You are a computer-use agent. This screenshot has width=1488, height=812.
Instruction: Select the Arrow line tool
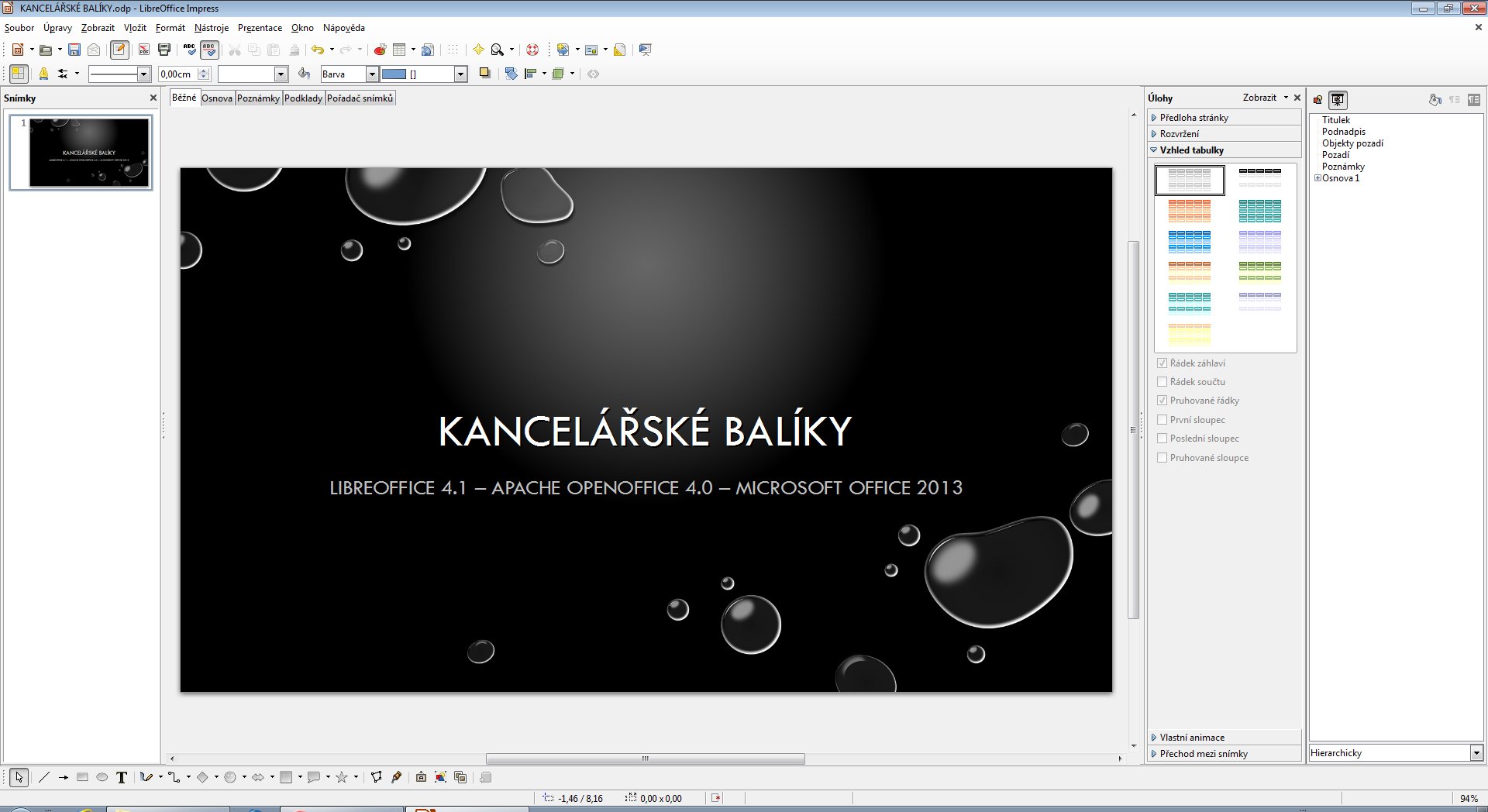64,777
